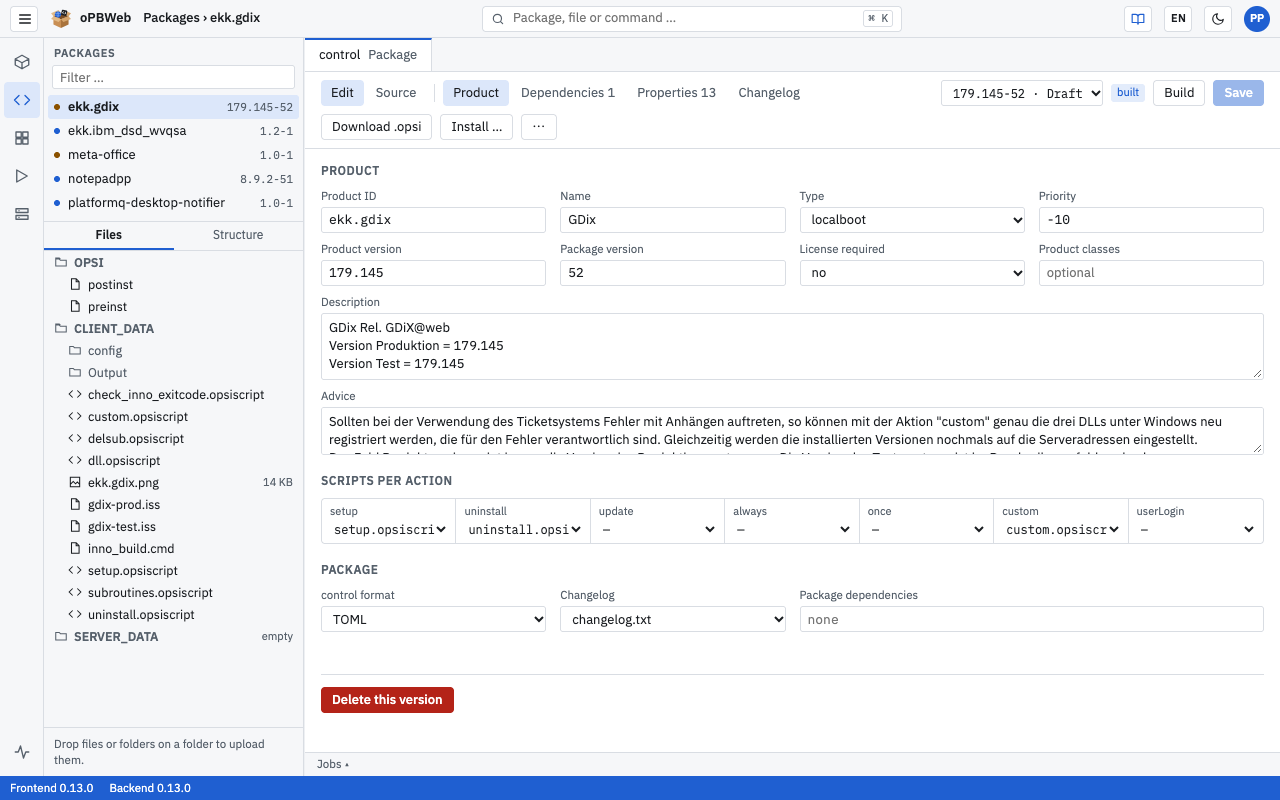The image size is (1280, 800).
Task: Open the License required dropdown
Action: click(912, 273)
